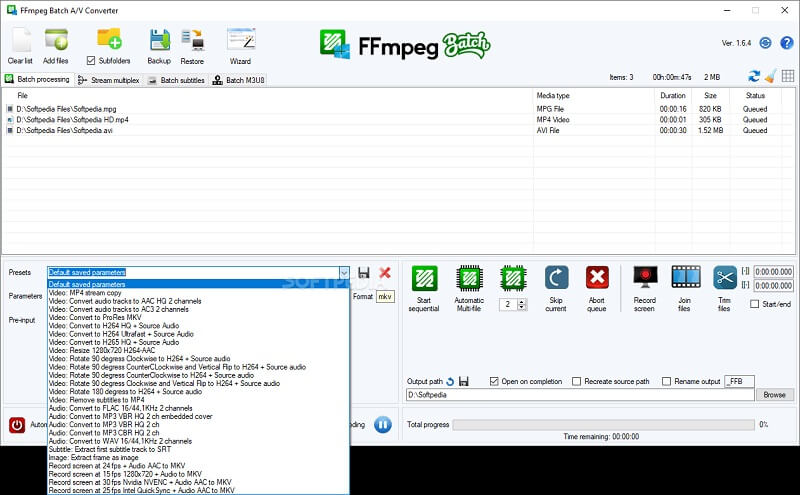Select the Trim files scissors icon
800x495 pixels.
pyautogui.click(x=724, y=278)
